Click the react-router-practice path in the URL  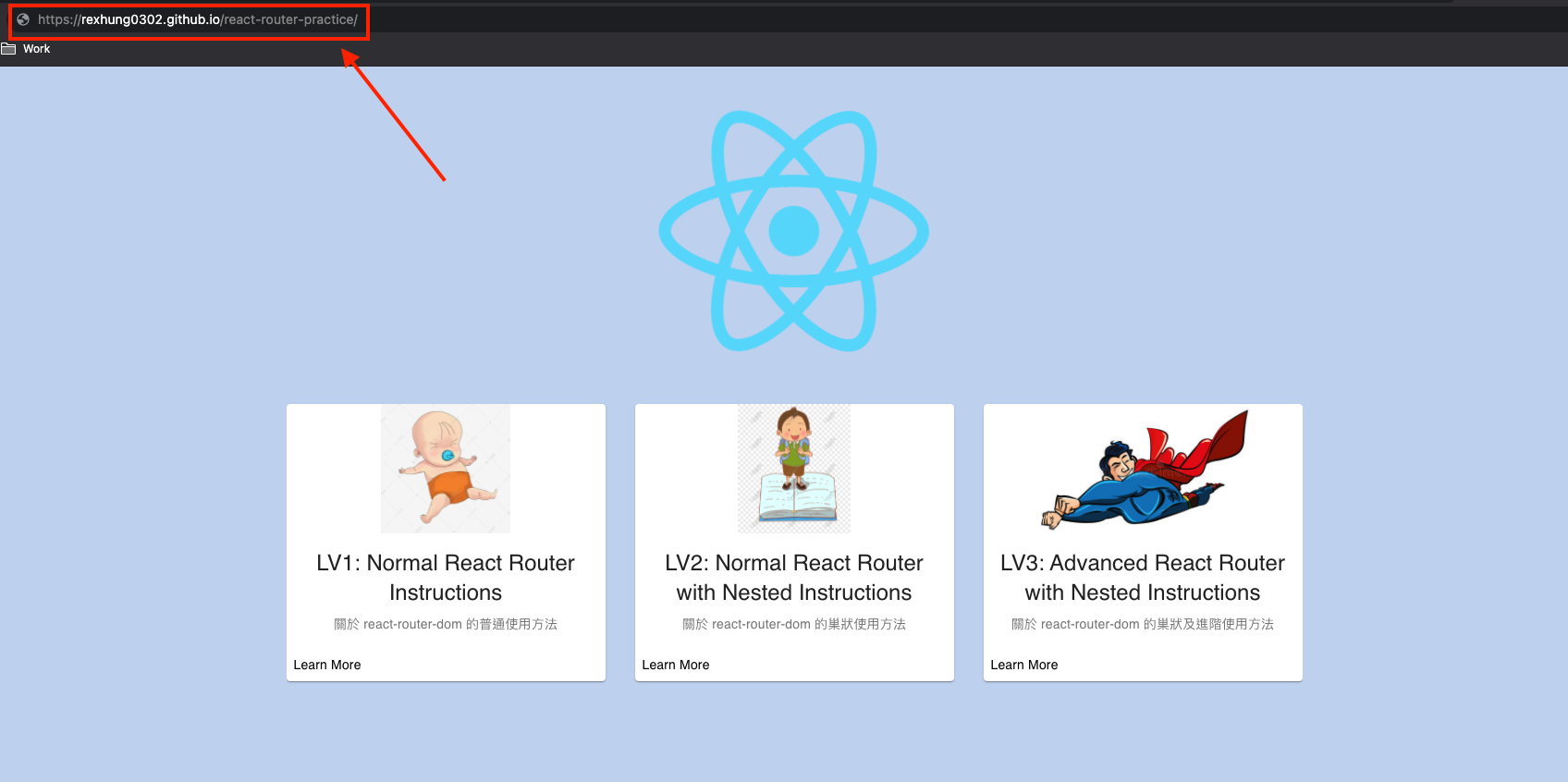289,19
